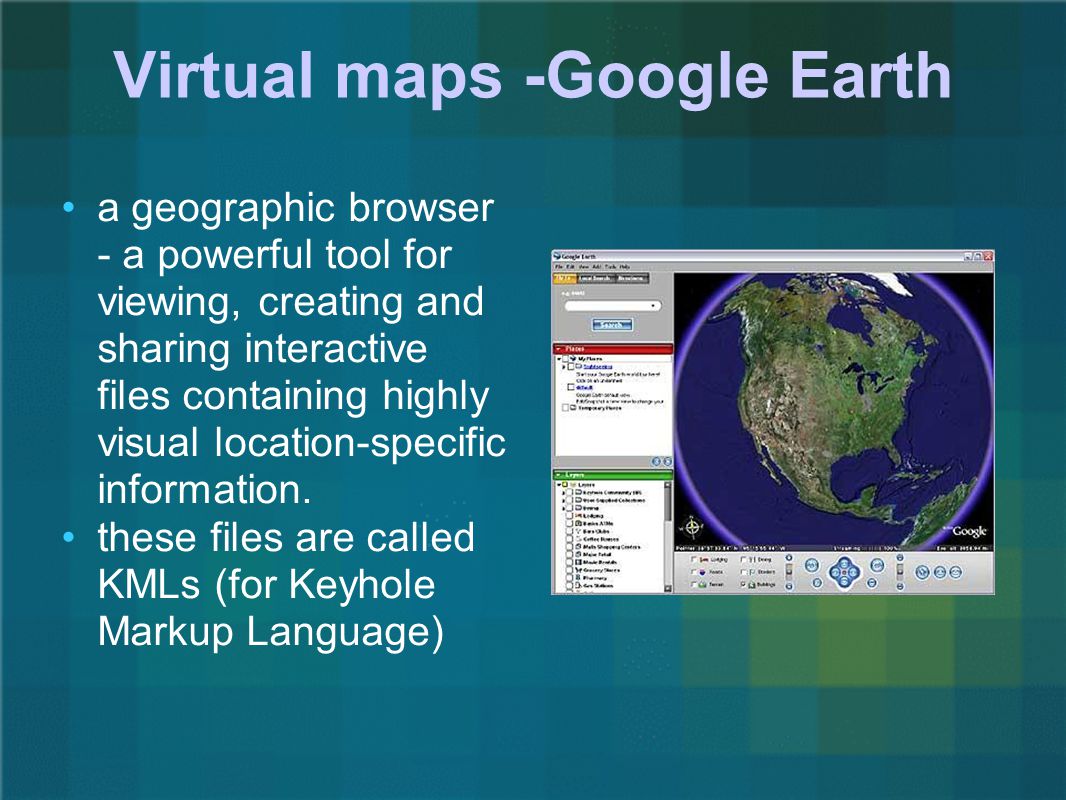
Task: Open the File menu in Google Earth
Action: (x=559, y=267)
